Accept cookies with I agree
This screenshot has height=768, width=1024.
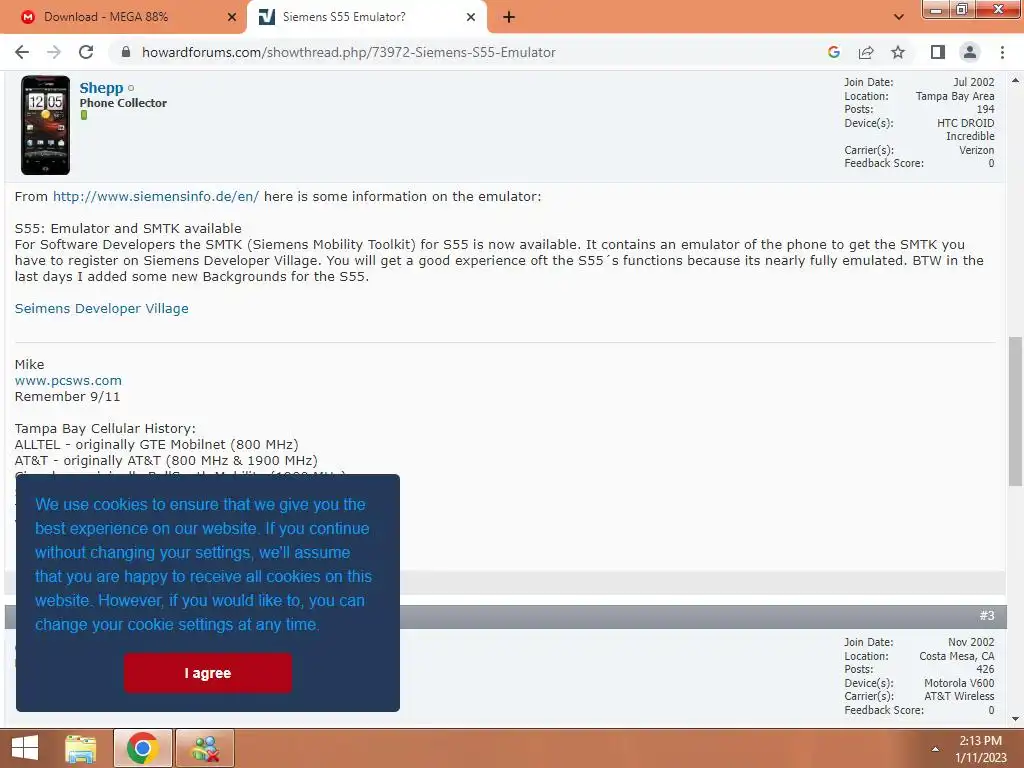pos(208,673)
